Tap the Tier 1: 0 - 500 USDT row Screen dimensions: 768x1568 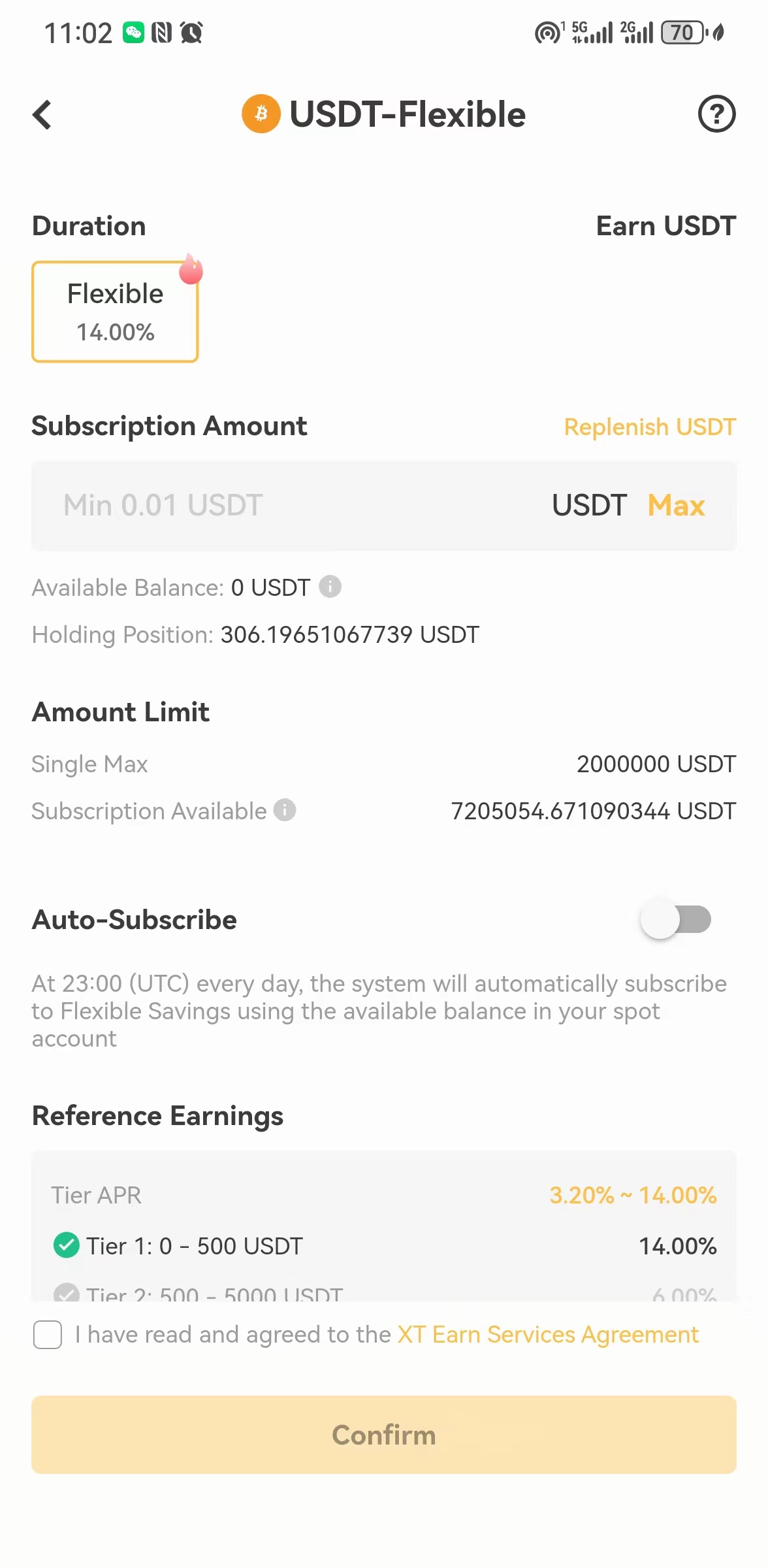point(195,1246)
